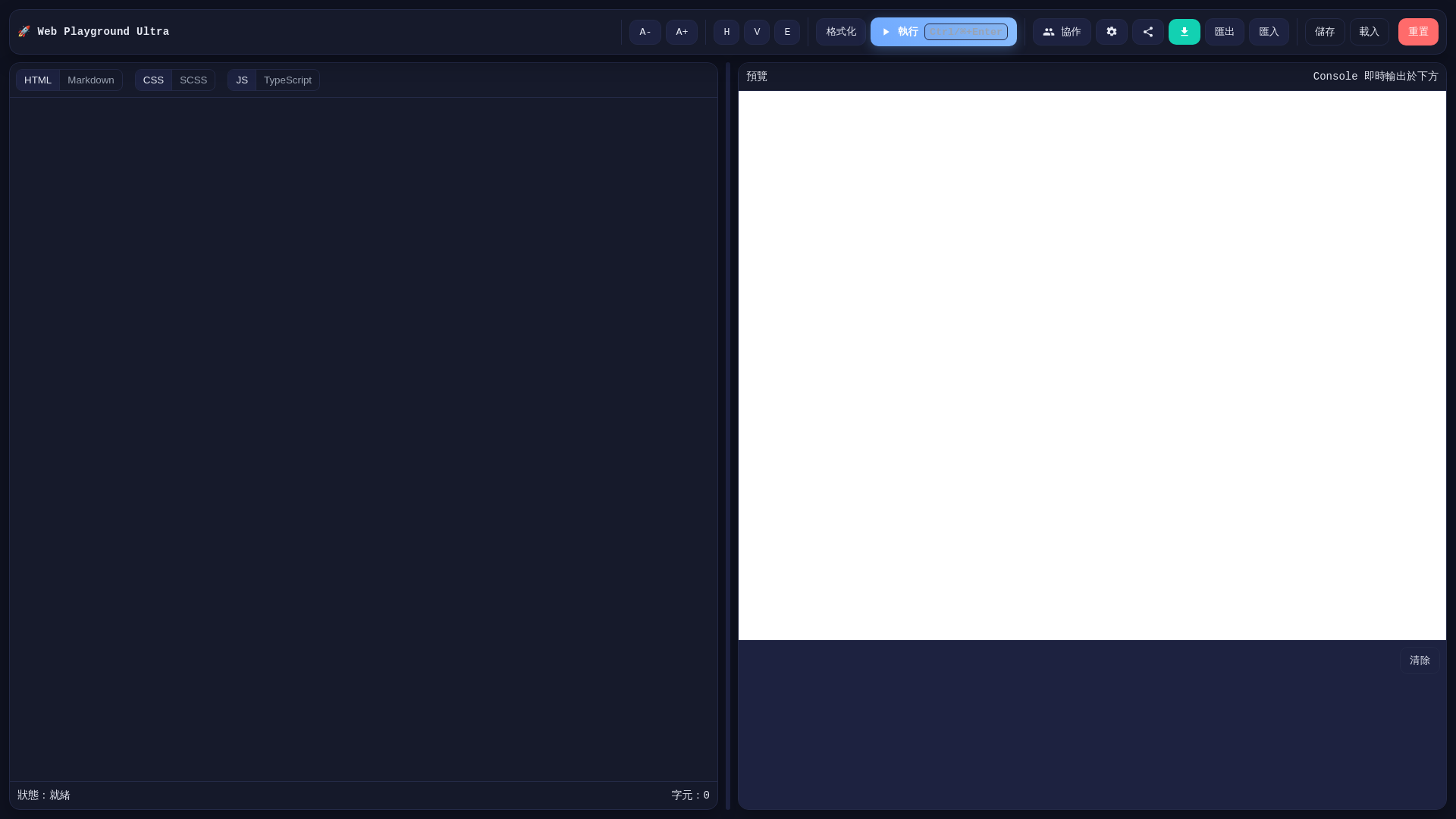The image size is (1456, 819).
Task: Open settings via the gear icon
Action: 1112,32
